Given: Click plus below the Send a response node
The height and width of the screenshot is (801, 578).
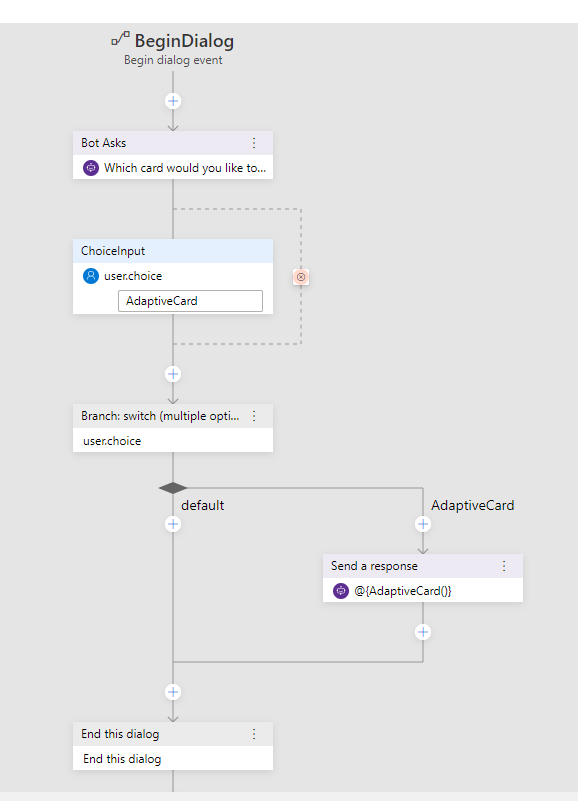Looking at the screenshot, I should 423,632.
